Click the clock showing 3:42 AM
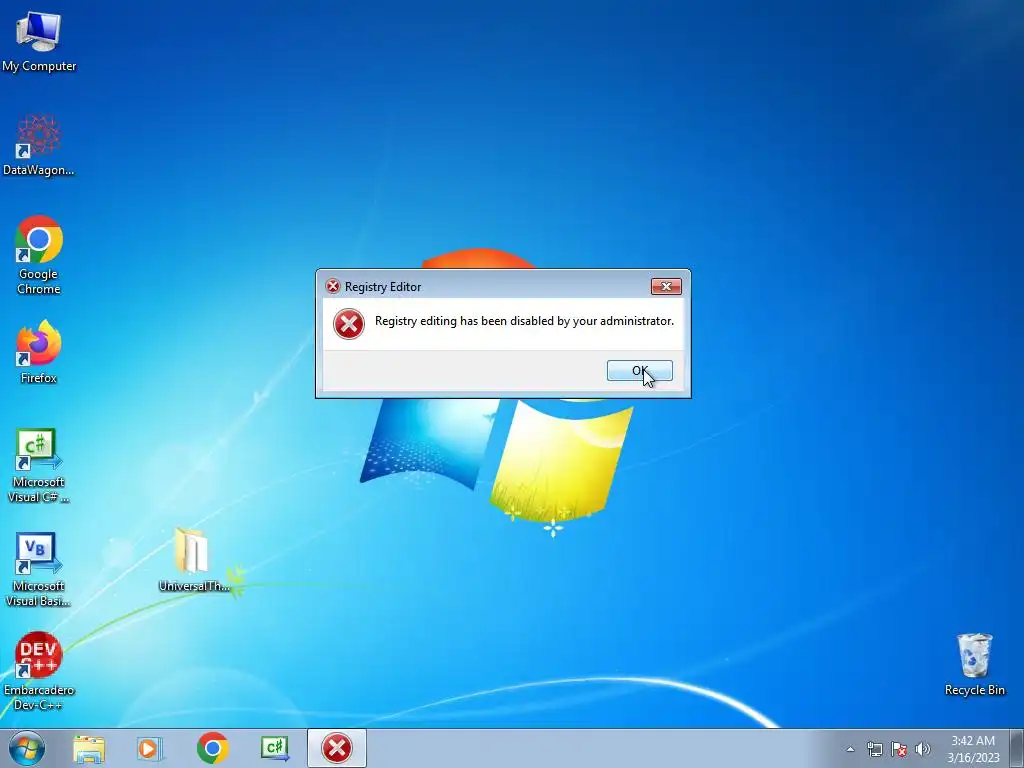 pyautogui.click(x=973, y=748)
